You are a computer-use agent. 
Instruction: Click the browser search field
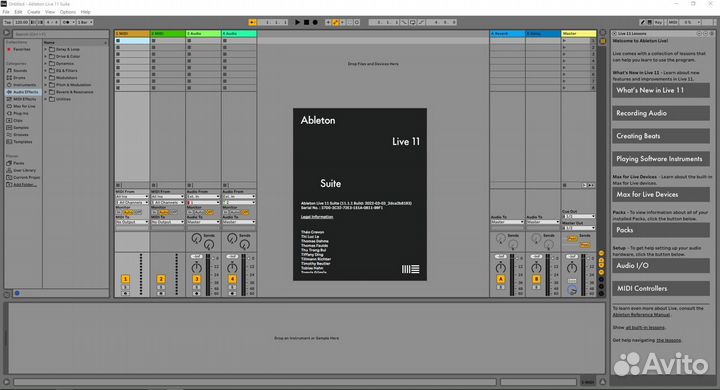pyautogui.click(x=60, y=34)
